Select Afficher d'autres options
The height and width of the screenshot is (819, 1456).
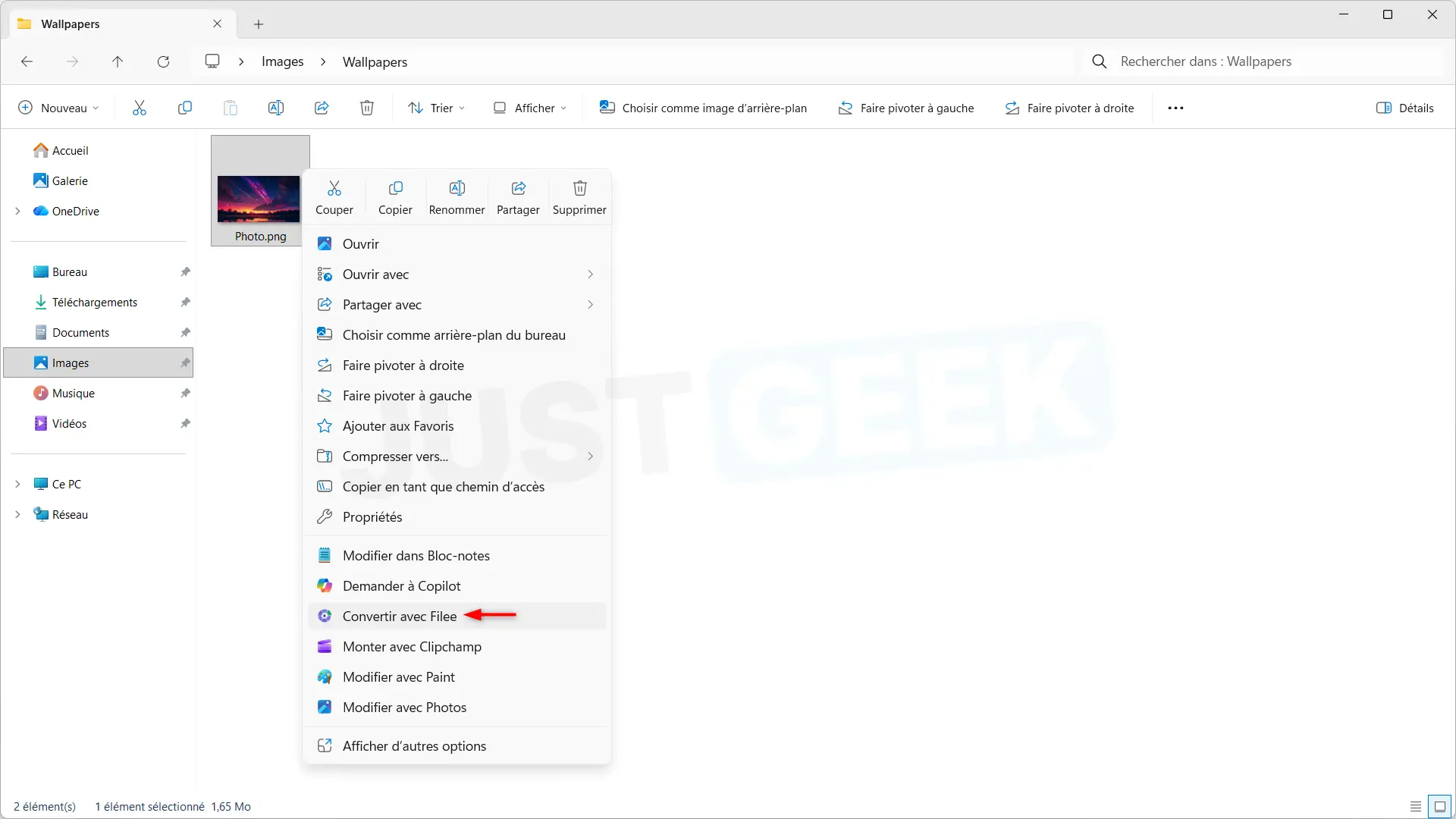457,745
